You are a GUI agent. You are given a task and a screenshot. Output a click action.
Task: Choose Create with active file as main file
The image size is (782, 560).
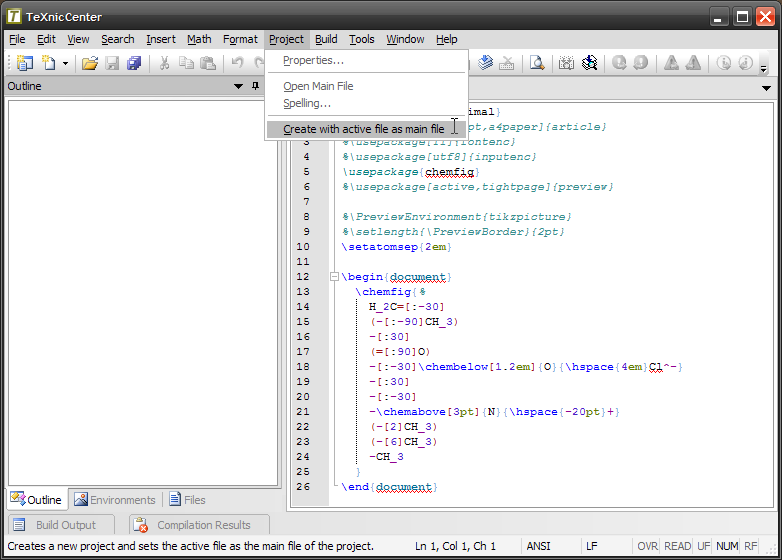367,129
